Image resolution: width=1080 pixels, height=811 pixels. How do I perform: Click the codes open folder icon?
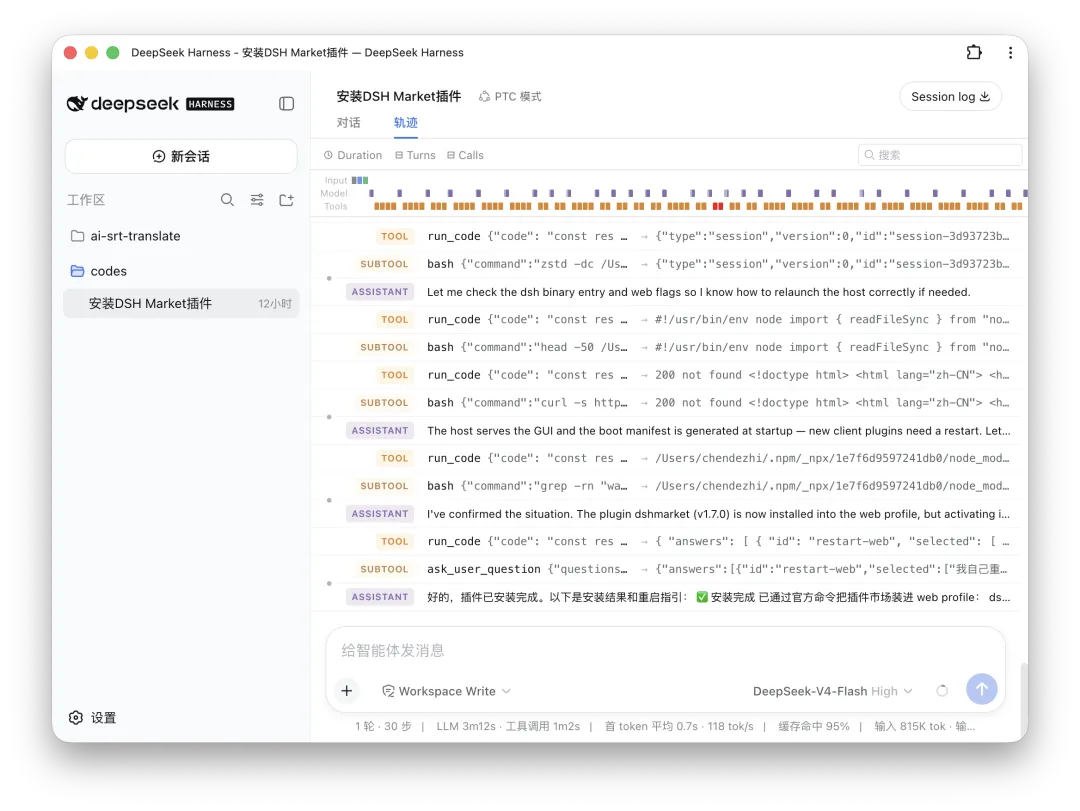[x=78, y=271]
